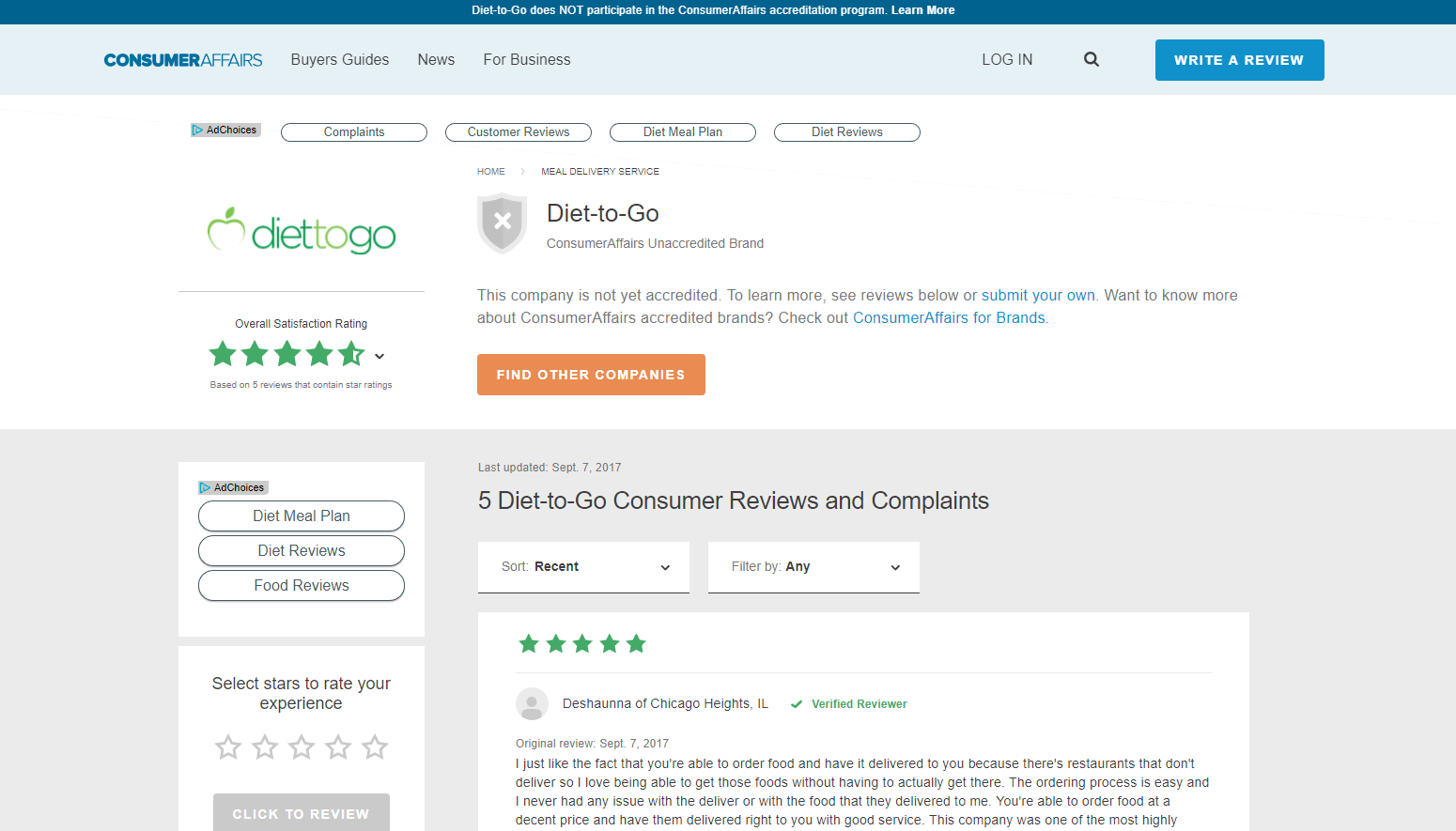
Task: Click FIND OTHER COMPANIES button
Action: (591, 375)
